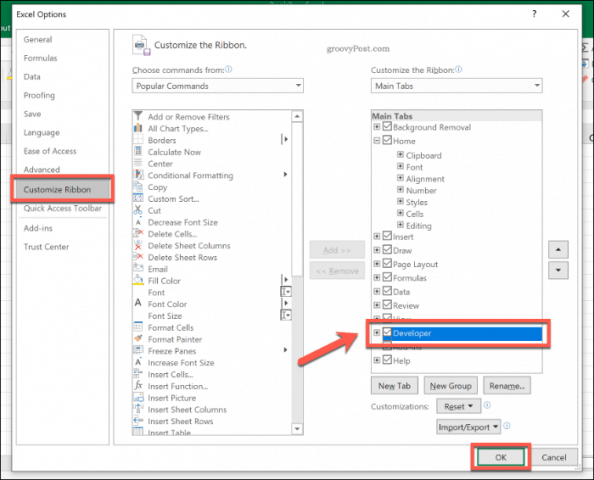Click the Move Down arrow button
The height and width of the screenshot is (480, 594).
click(558, 270)
